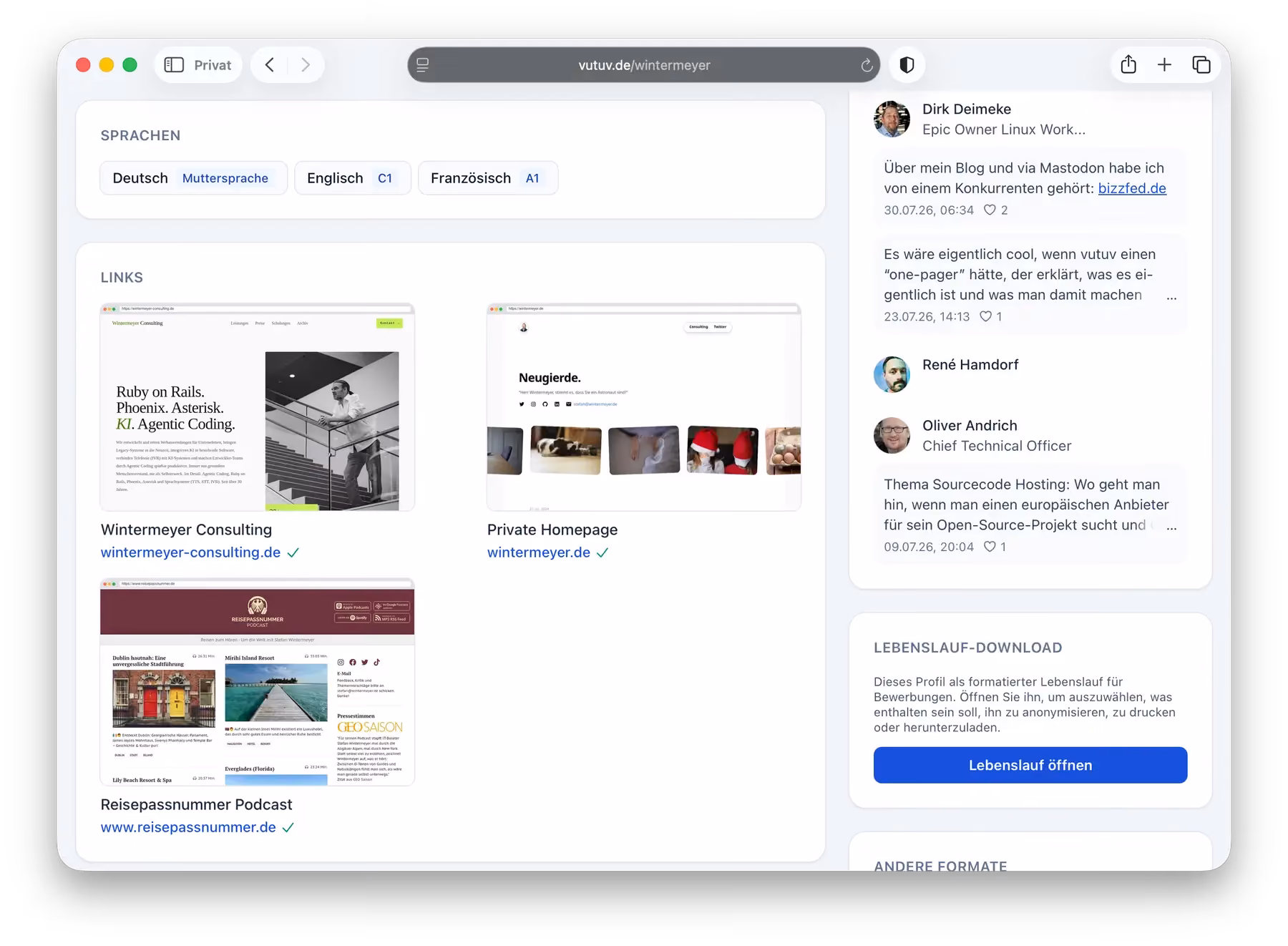Toggle the Safari sidebar icon
This screenshot has height=946, width=1288.
point(174,65)
